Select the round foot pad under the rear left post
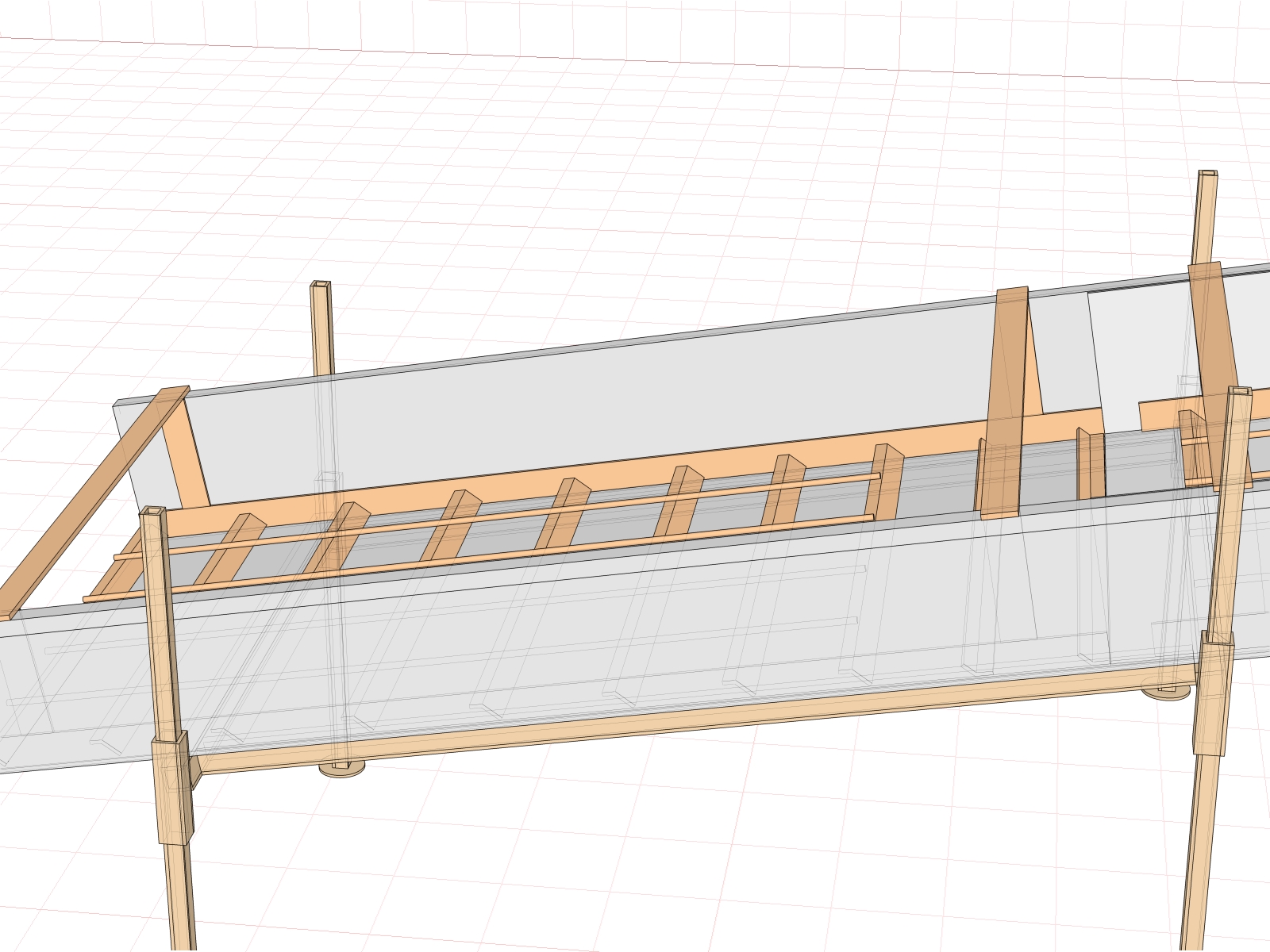Screen dimensions: 1270x952 click(x=341, y=768)
